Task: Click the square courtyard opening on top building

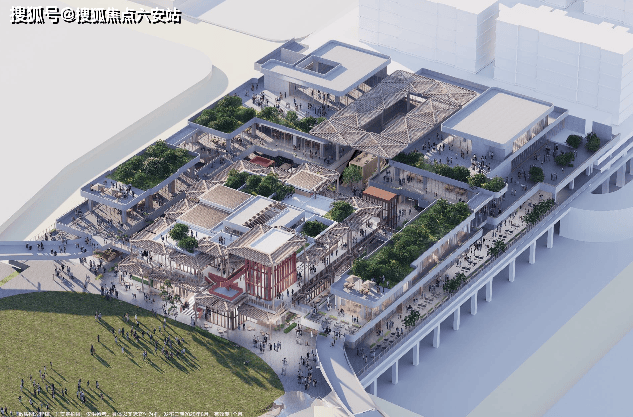Action: point(323,68)
